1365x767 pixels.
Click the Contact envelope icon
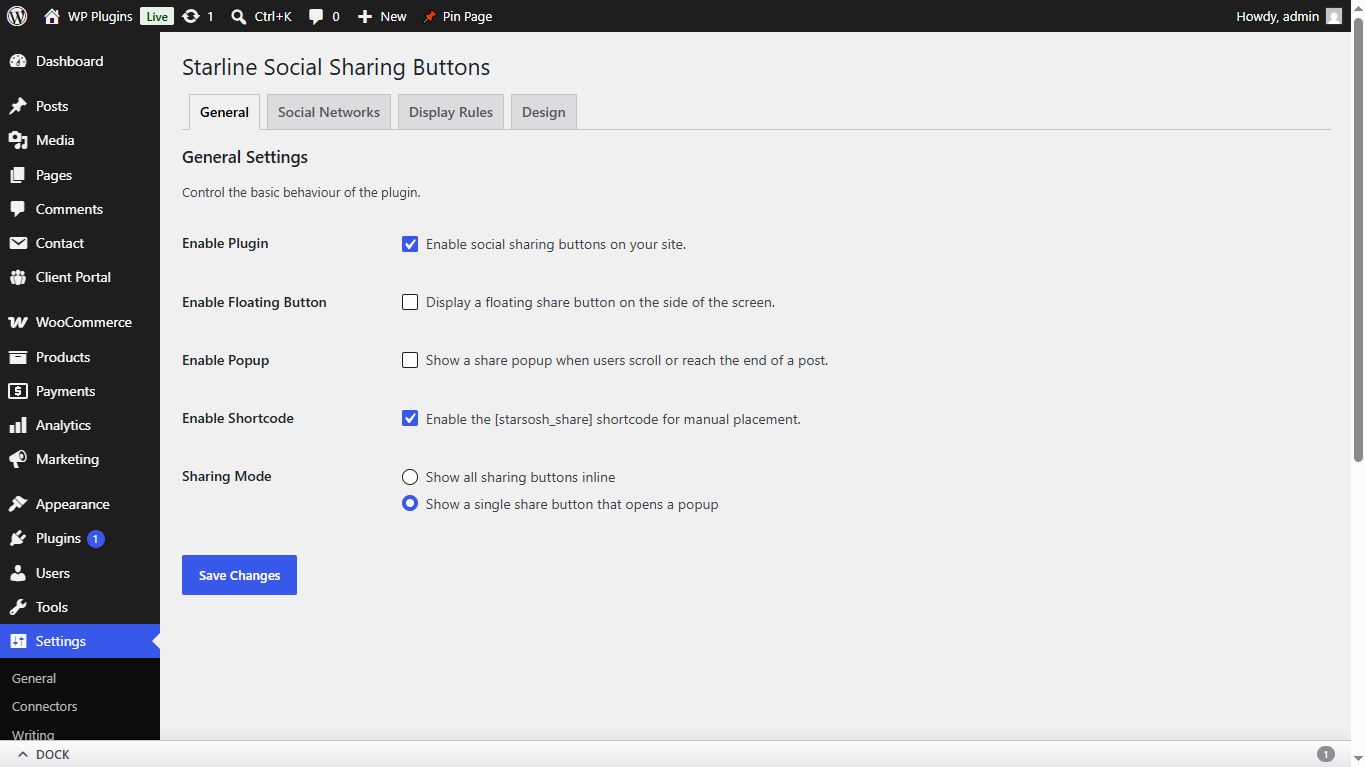point(18,243)
